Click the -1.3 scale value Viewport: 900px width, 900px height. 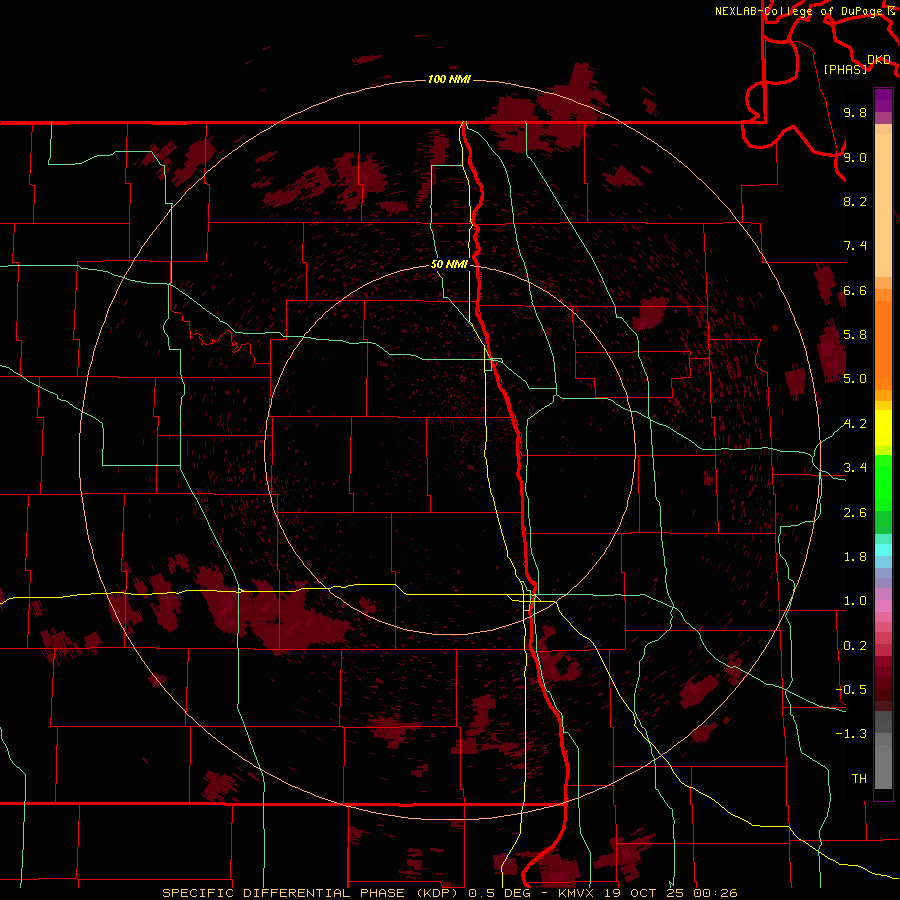851,734
